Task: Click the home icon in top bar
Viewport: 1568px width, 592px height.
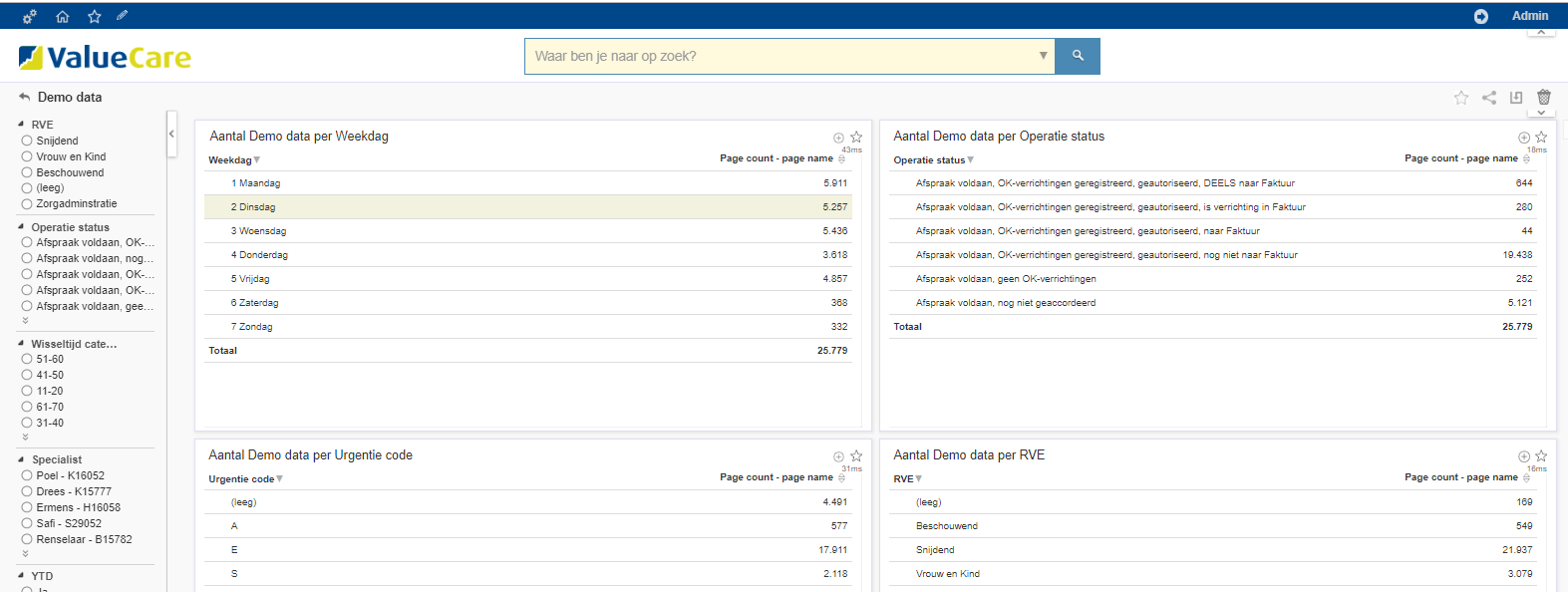Action: pos(62,16)
